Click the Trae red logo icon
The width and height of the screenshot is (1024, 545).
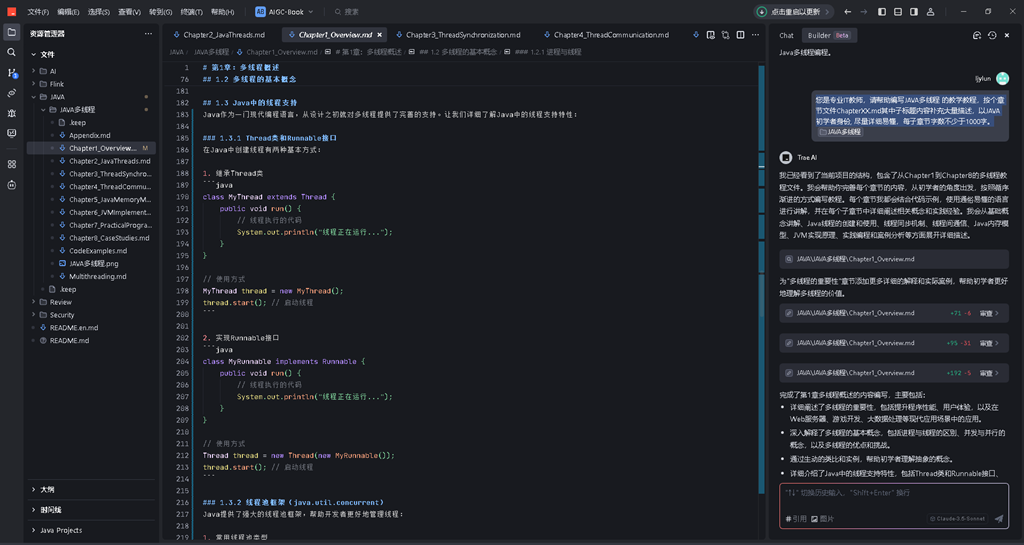click(12, 12)
